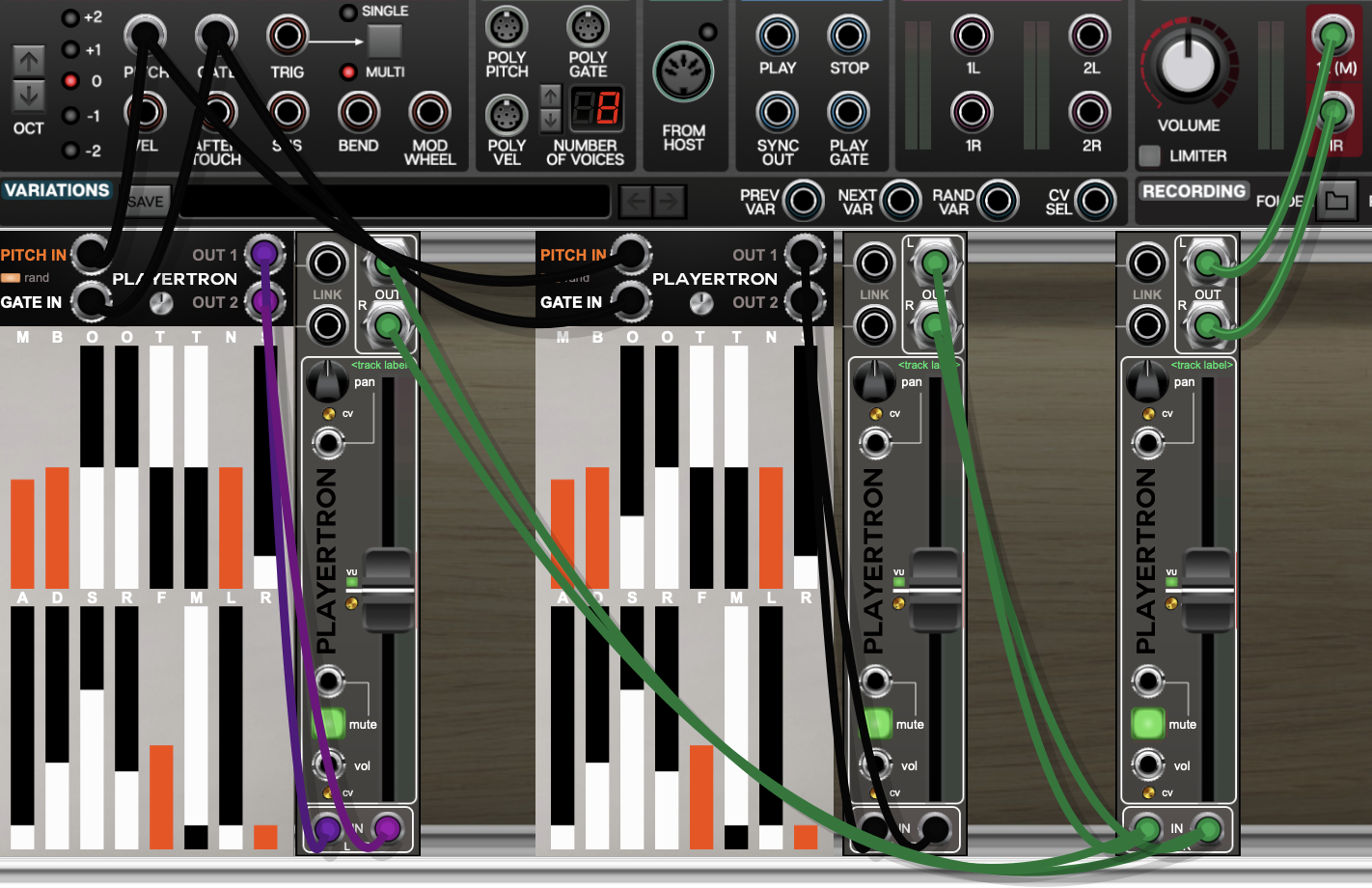Click the SAVE variations button
The width and height of the screenshot is (1372, 888).
point(147,201)
